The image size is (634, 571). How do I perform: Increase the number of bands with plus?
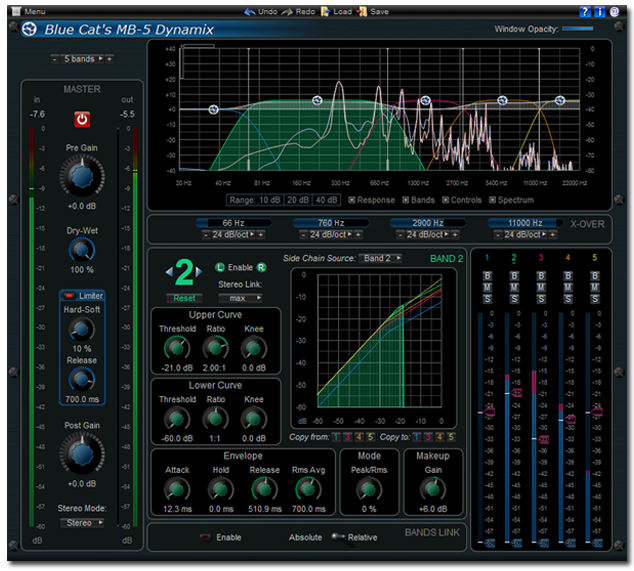click(x=109, y=59)
